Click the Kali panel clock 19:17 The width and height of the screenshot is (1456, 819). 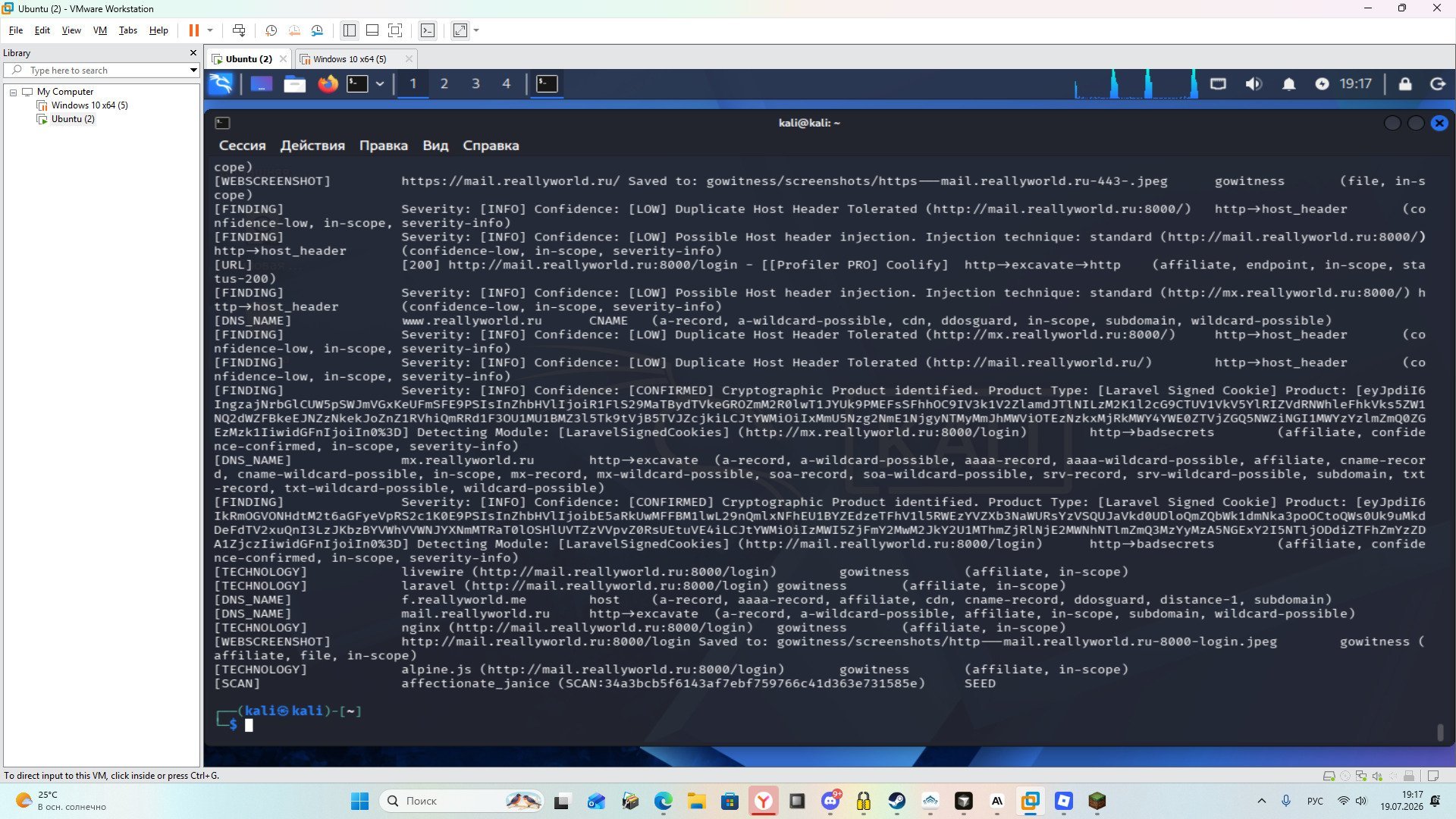pos(1355,83)
